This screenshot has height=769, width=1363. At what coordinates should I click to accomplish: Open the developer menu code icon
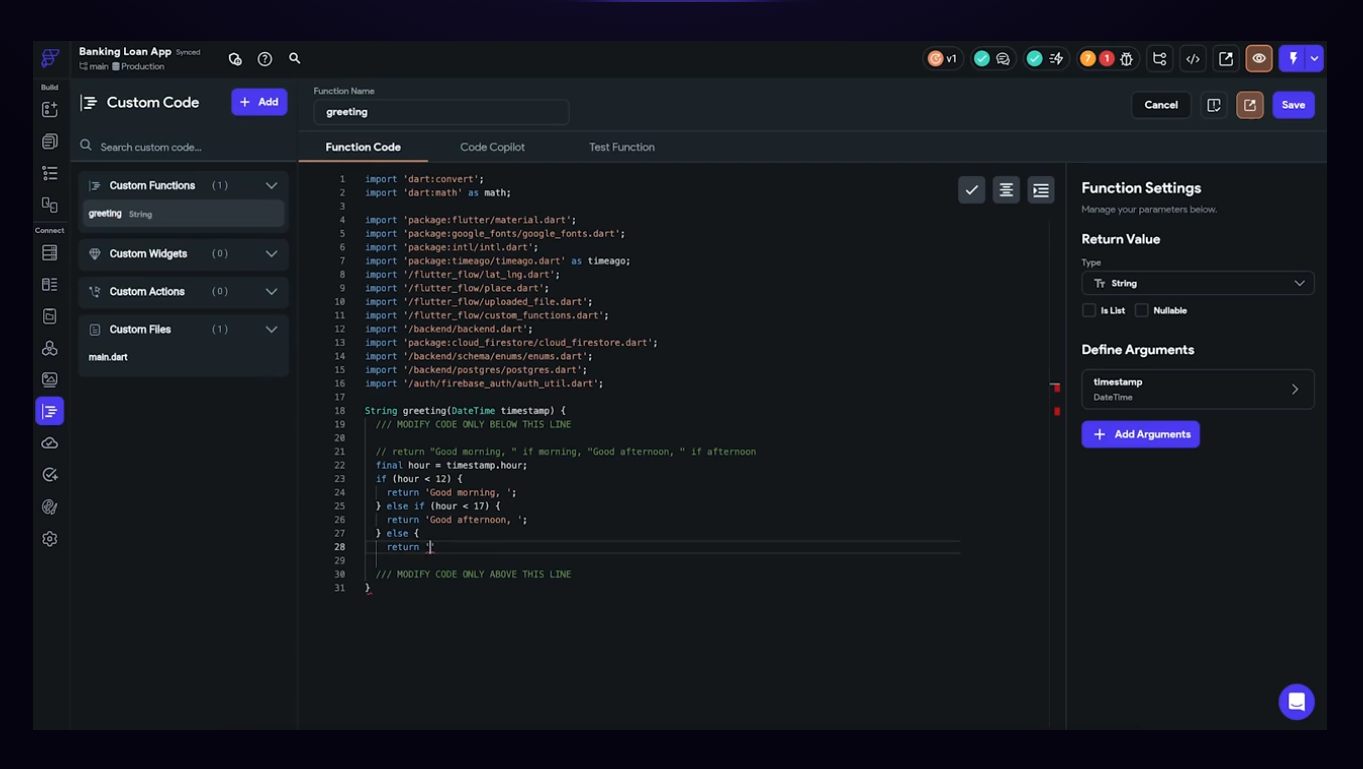(1193, 59)
